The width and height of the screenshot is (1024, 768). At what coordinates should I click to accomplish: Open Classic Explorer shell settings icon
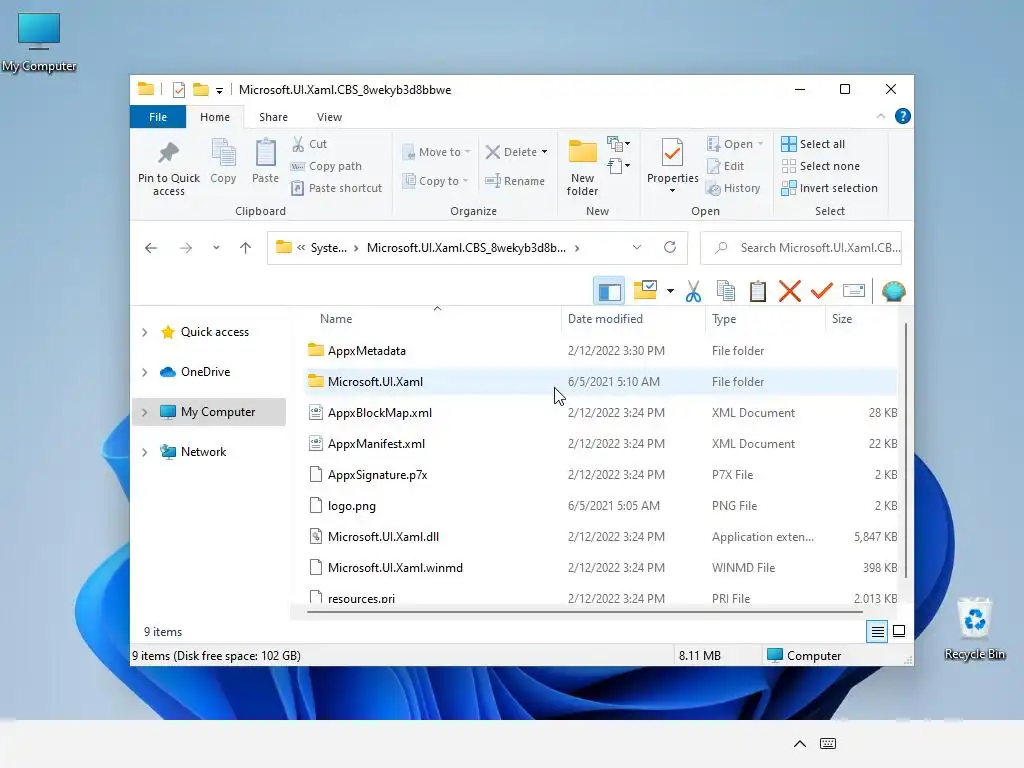pos(893,291)
